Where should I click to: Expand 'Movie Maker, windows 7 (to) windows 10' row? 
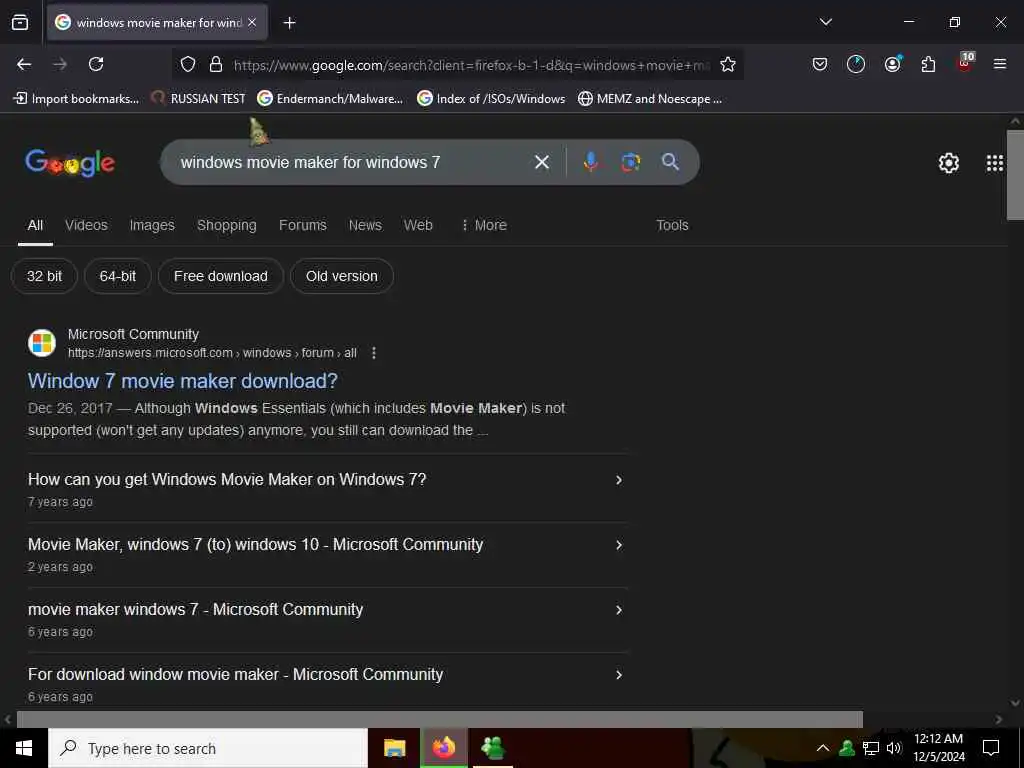(x=327, y=554)
